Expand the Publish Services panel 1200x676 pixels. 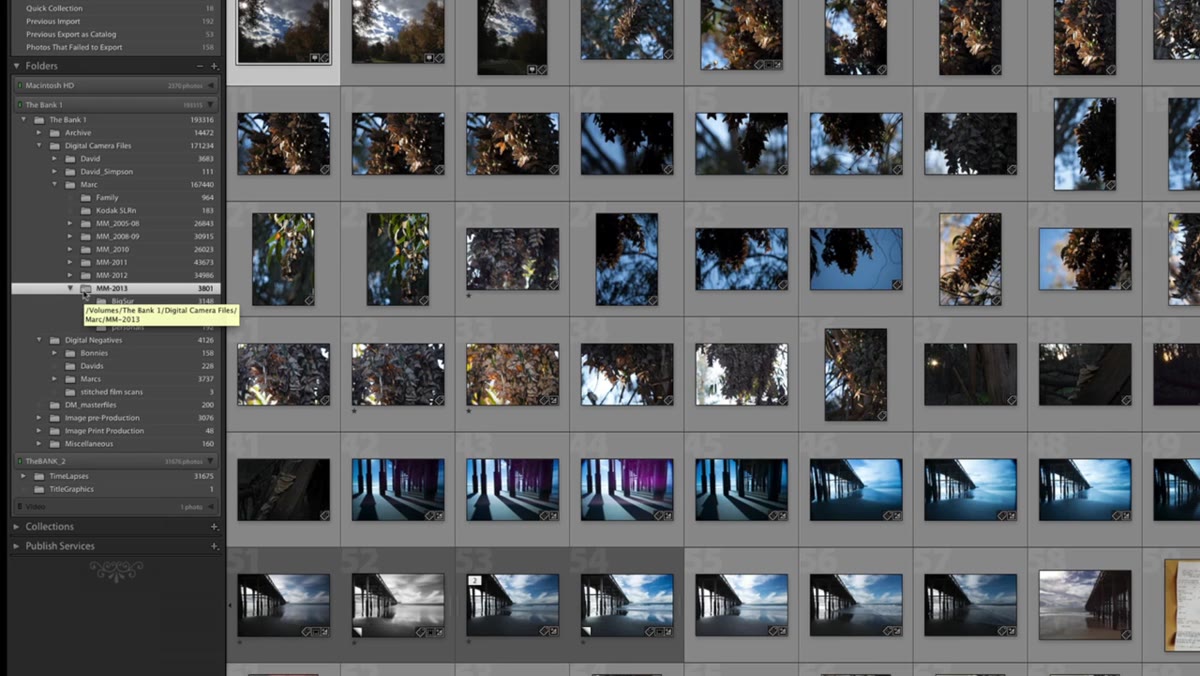(x=16, y=547)
